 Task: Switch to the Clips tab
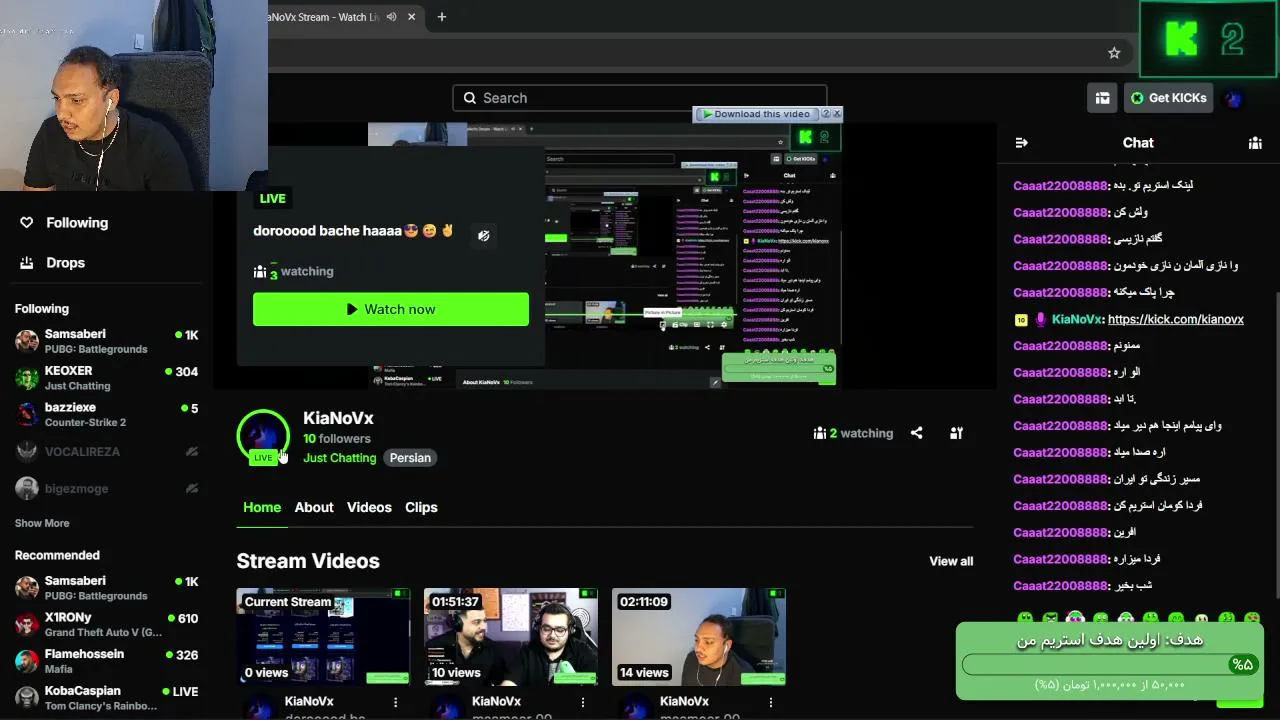(x=421, y=507)
